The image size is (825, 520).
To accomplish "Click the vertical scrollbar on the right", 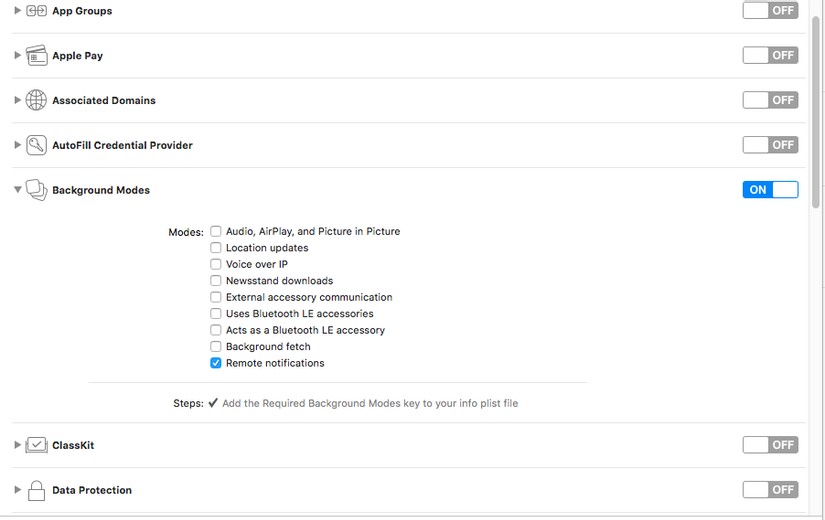I will pos(816,100).
